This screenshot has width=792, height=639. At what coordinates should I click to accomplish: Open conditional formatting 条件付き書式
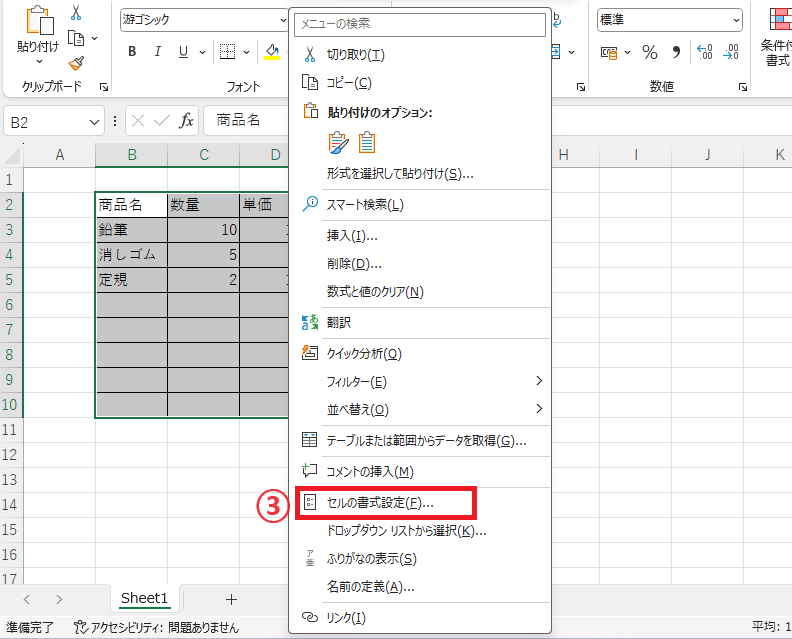click(x=778, y=37)
